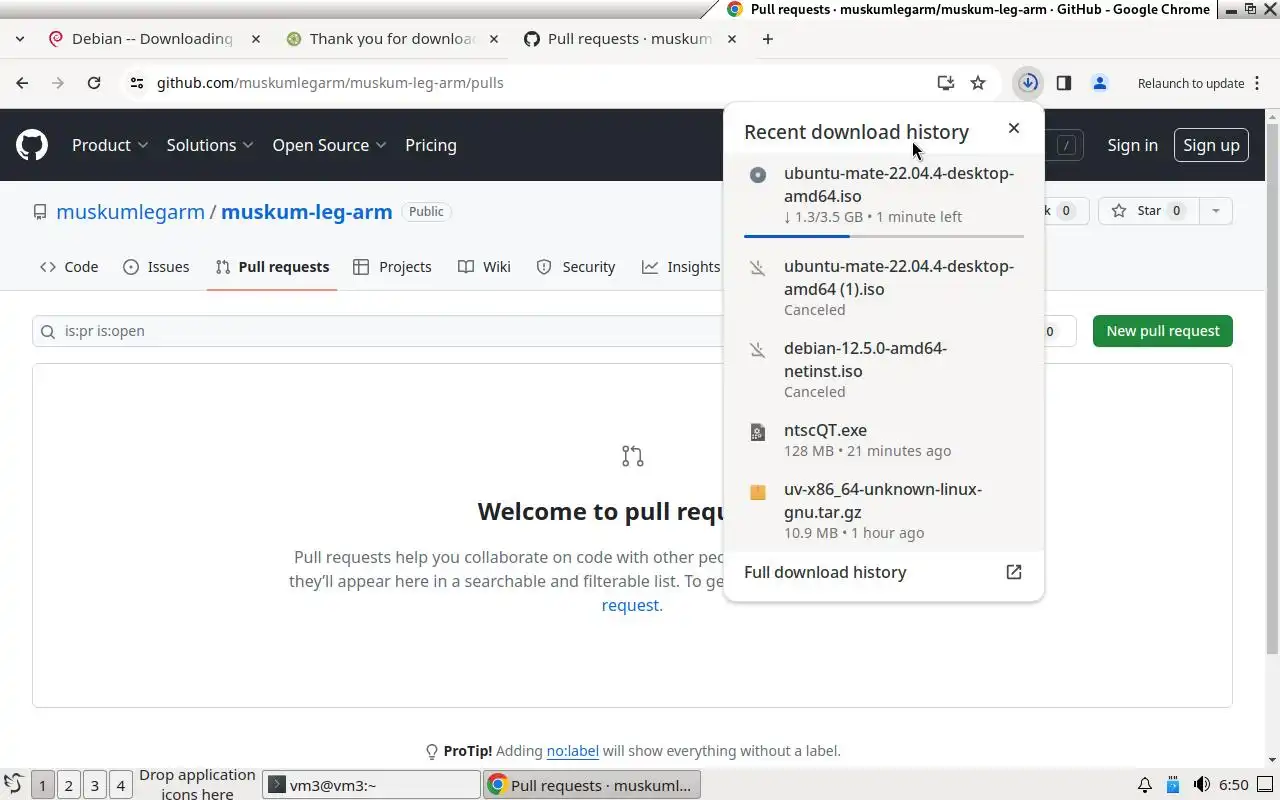The image size is (1280, 800).
Task: Open the Wiki tab
Action: [x=484, y=267]
